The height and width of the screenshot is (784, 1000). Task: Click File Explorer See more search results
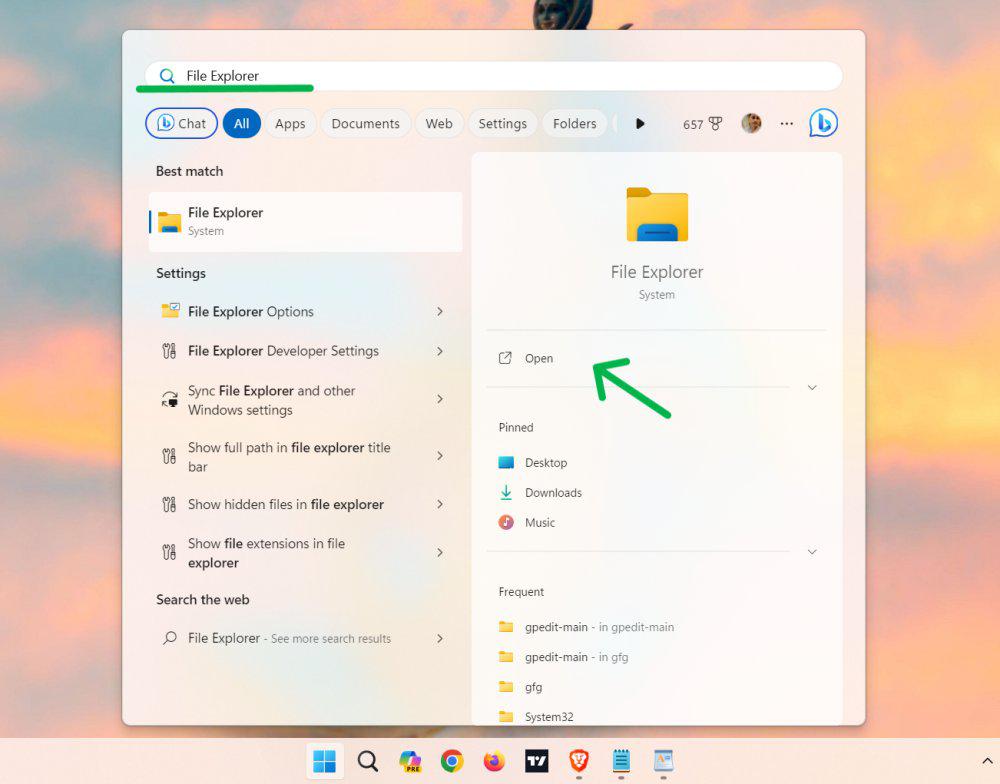pyautogui.click(x=305, y=638)
